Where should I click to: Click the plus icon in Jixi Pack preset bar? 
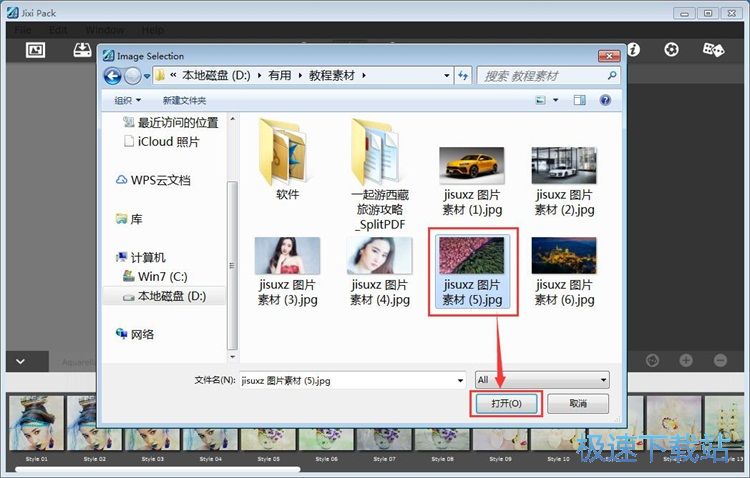(x=686, y=360)
